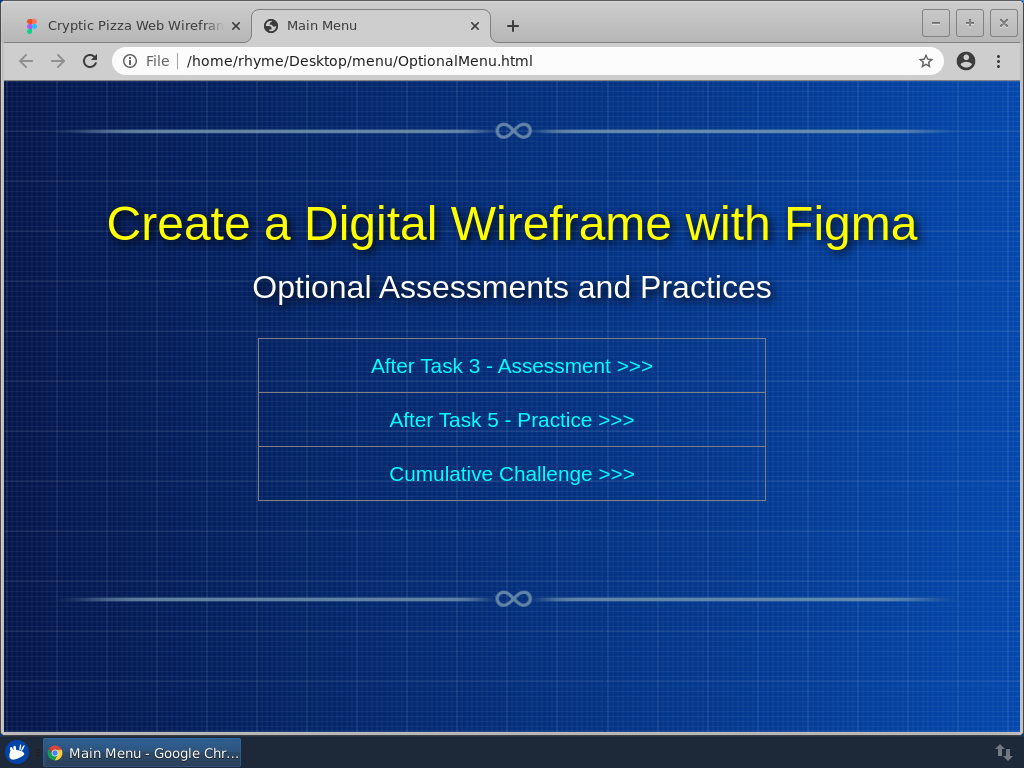
Task: Reload the Main Menu page
Action: pos(90,61)
